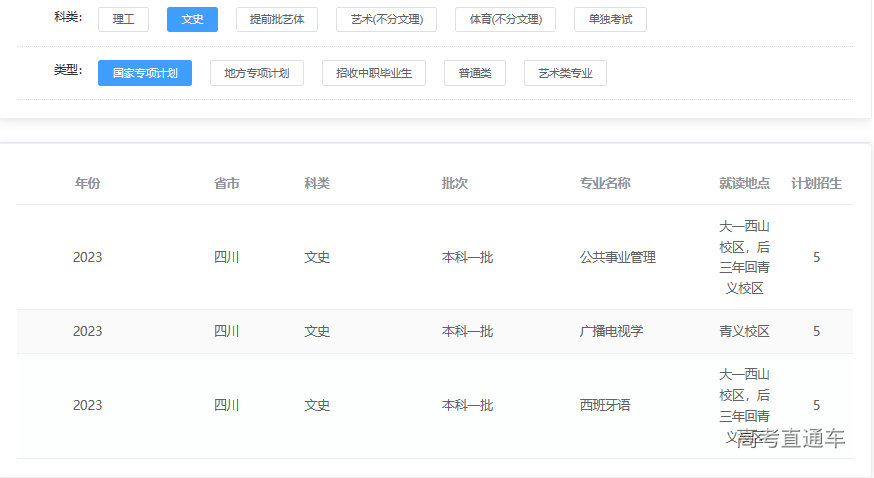Pick the 单独考试 category option
The image size is (874, 478).
tap(610, 19)
